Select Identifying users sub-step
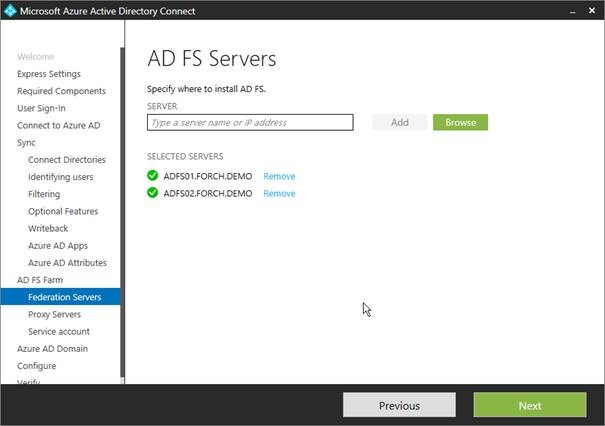The height and width of the screenshot is (426, 605). click(61, 177)
